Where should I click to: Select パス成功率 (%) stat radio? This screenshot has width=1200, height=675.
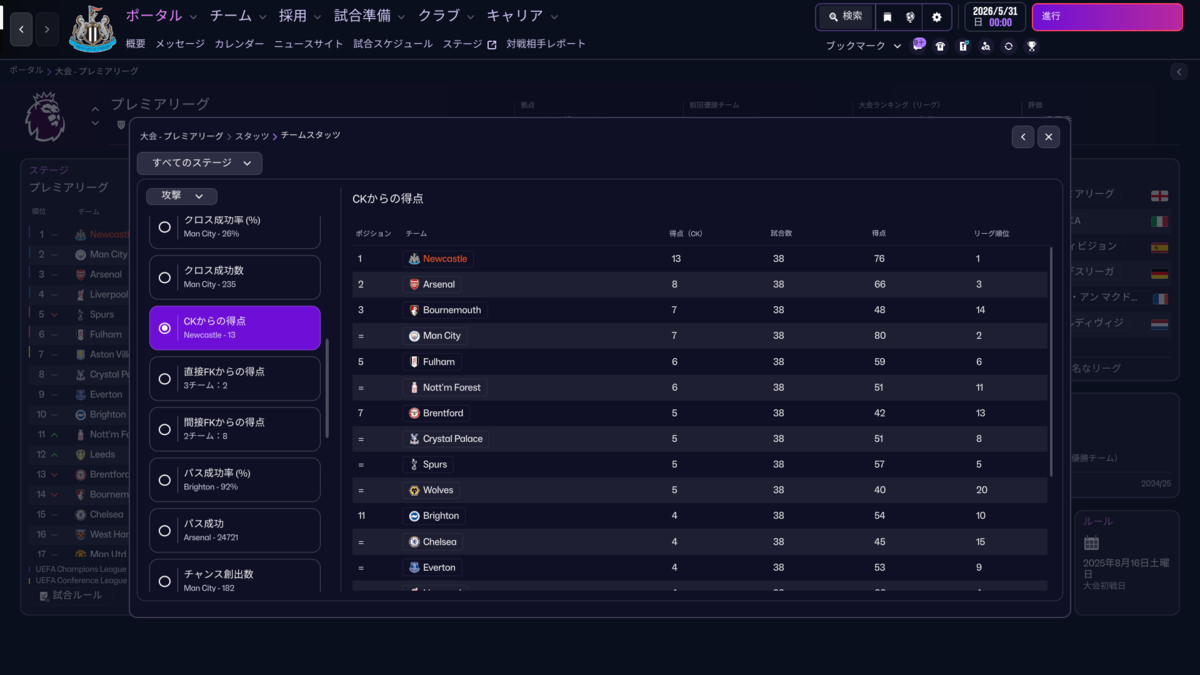coord(165,480)
